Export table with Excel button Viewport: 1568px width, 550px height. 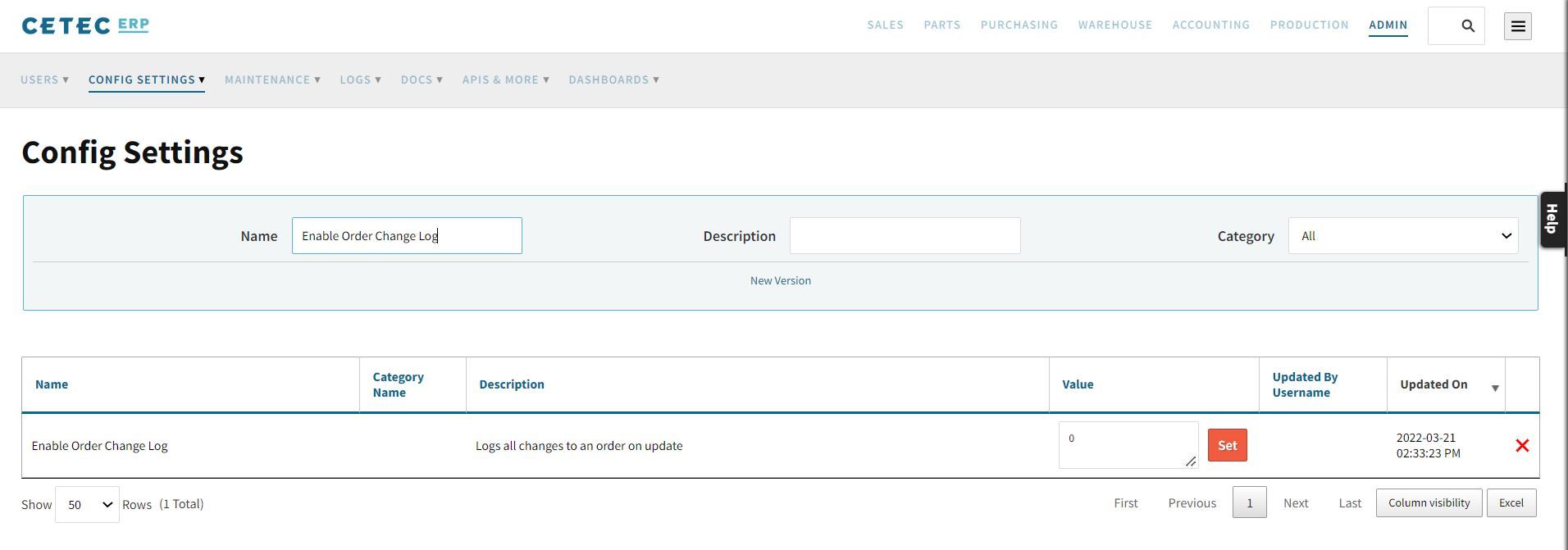pos(1511,503)
